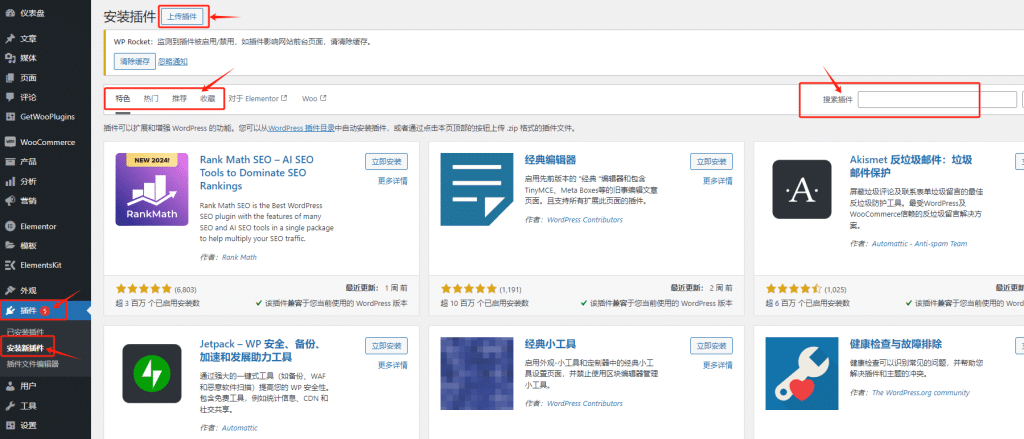Click the Classic Editor plugin icon
Viewport: 1024px width, 439px height.
(x=477, y=189)
